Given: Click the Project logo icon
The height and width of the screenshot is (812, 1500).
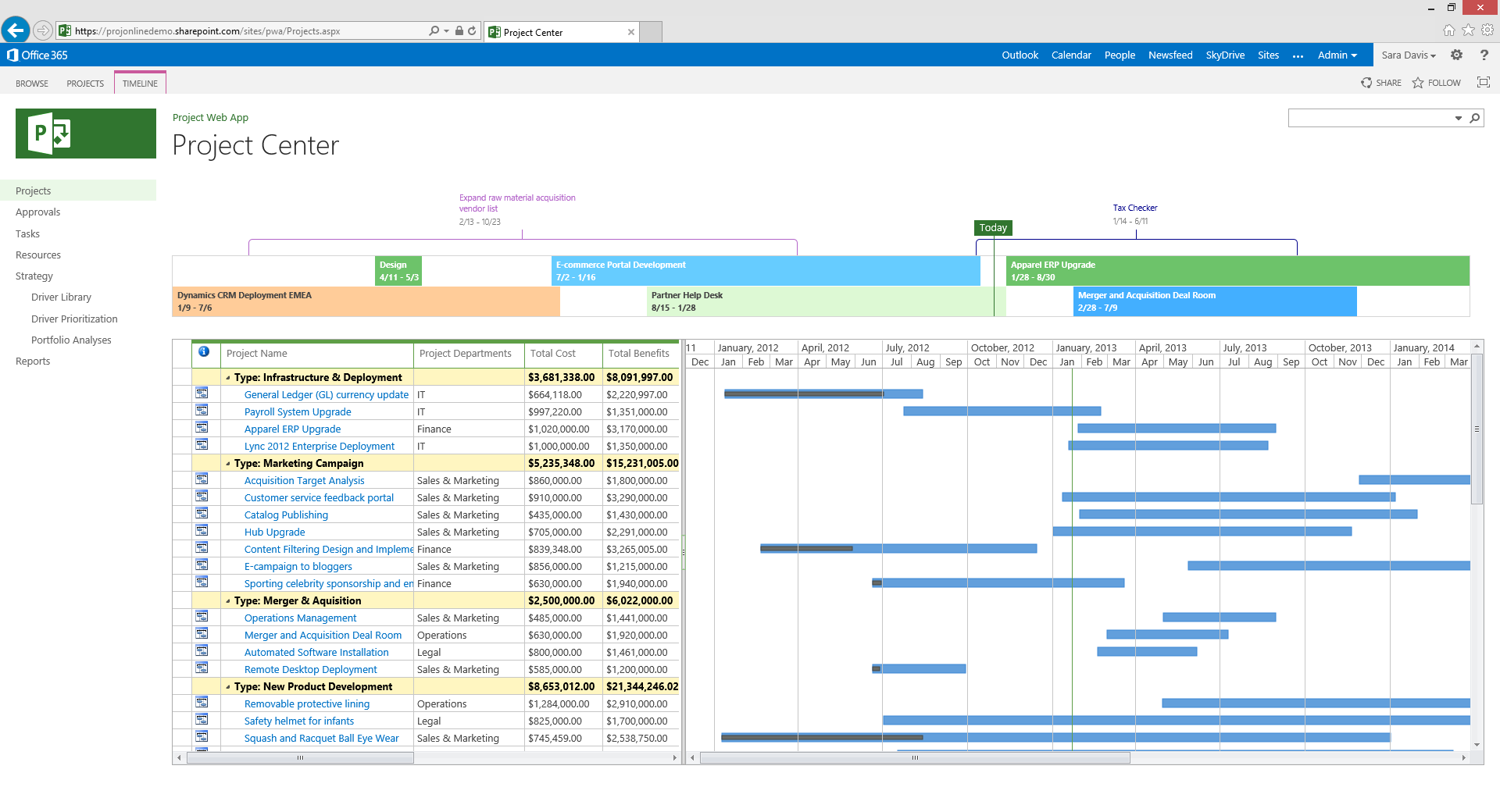Looking at the screenshot, I should pos(86,134).
